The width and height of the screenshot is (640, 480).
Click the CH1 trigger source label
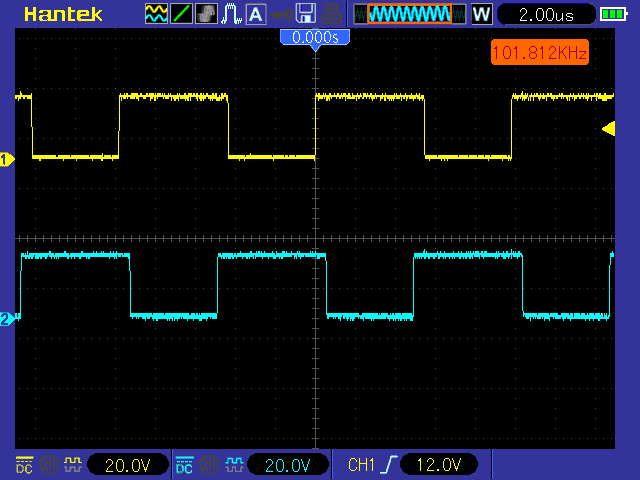click(x=361, y=465)
